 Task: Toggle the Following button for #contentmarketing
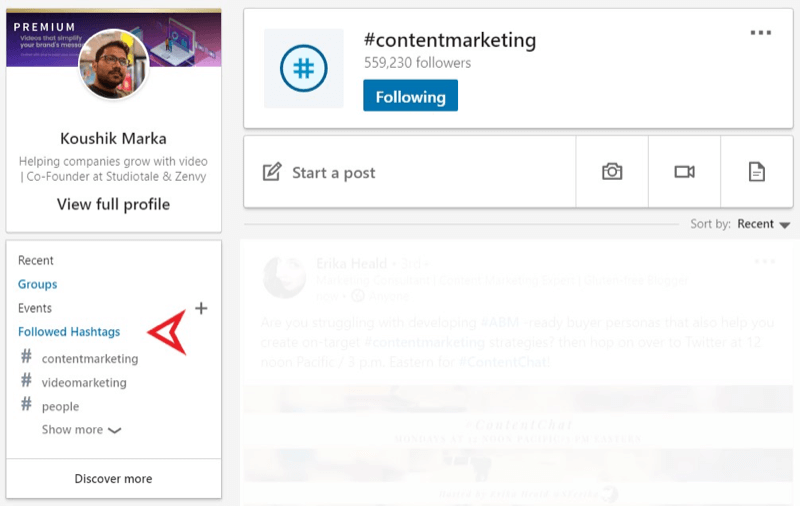coord(410,95)
